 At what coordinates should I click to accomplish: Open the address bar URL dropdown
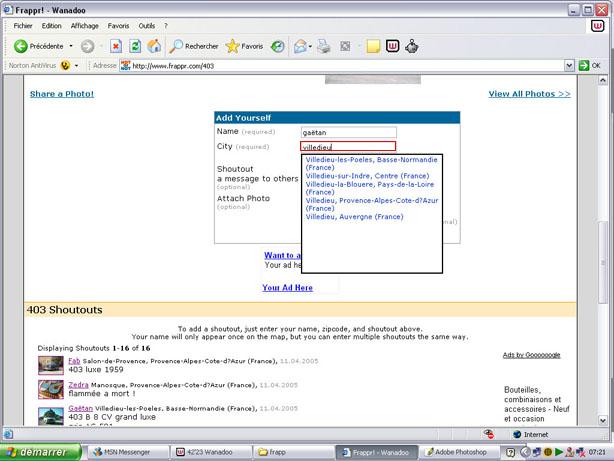569,66
